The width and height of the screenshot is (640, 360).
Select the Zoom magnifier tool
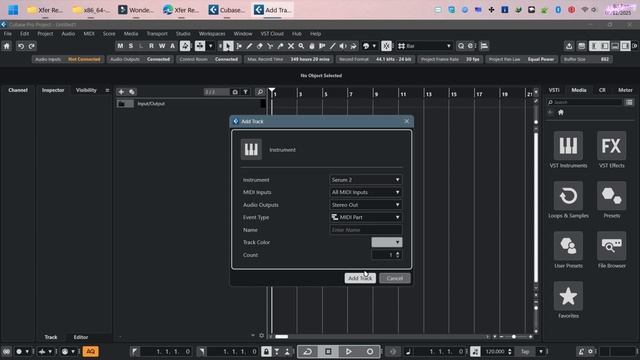[x=301, y=46]
